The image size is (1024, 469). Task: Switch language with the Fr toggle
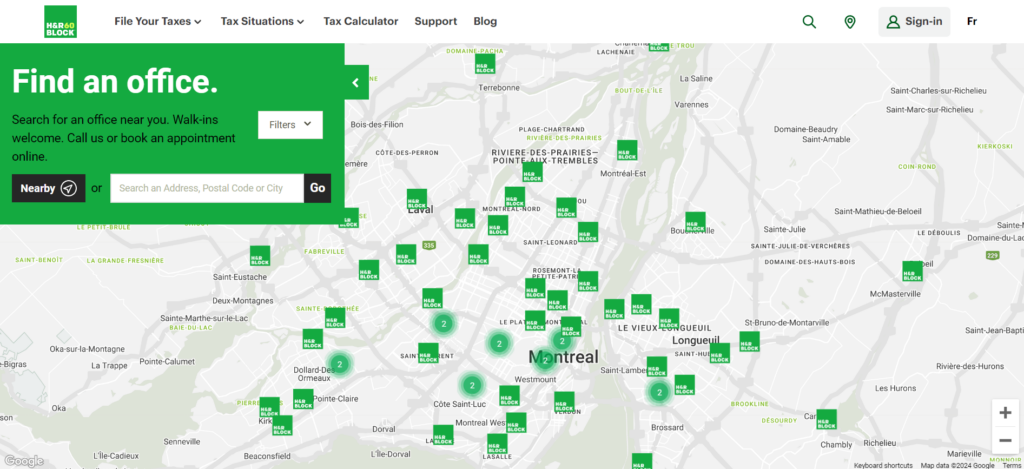(x=972, y=21)
